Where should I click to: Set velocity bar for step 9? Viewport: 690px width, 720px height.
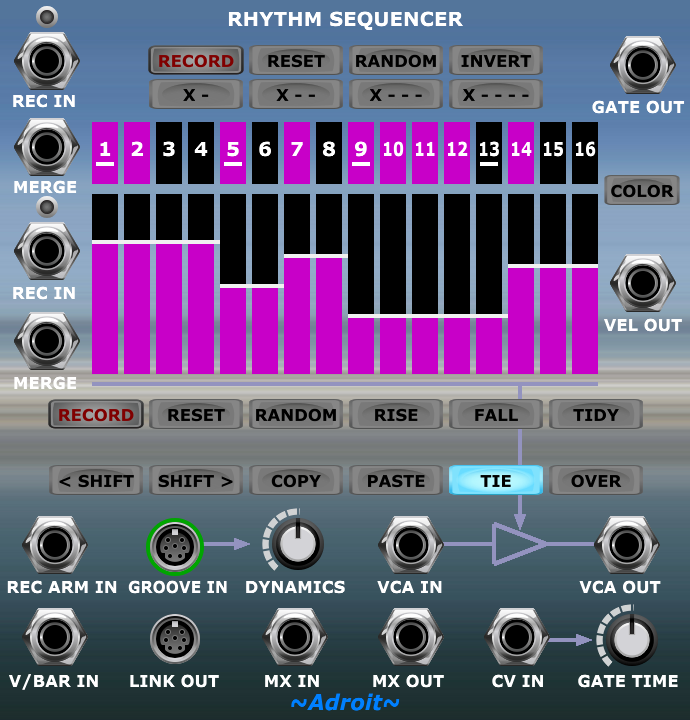click(361, 284)
